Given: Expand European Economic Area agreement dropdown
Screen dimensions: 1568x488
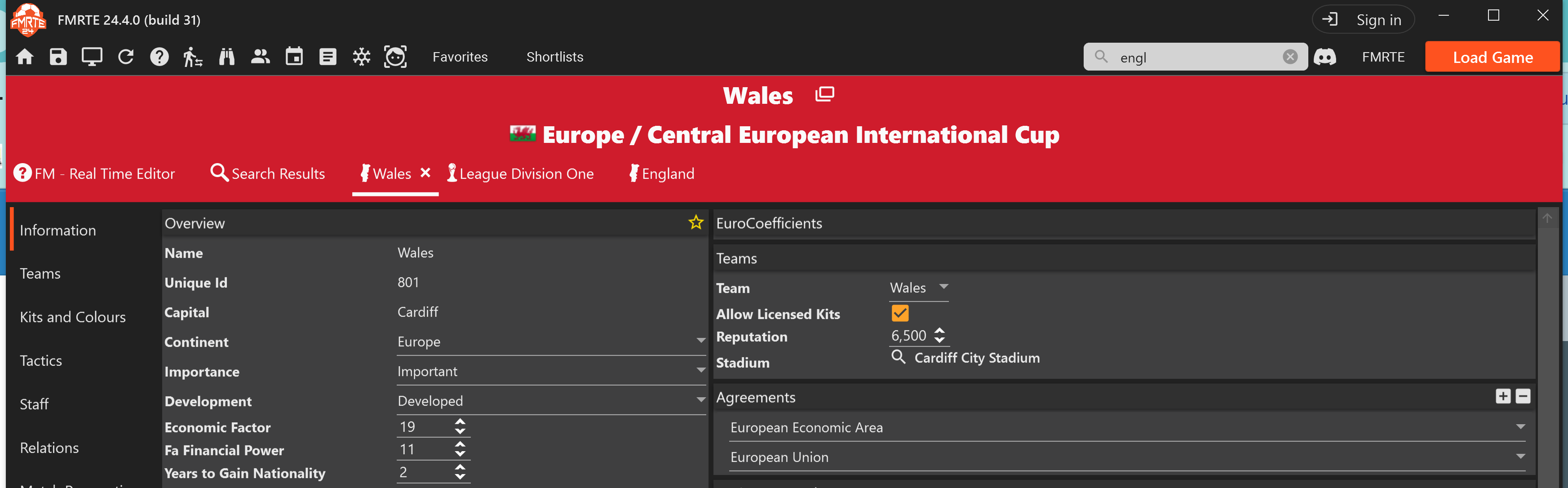Looking at the screenshot, I should click(x=1127, y=428).
